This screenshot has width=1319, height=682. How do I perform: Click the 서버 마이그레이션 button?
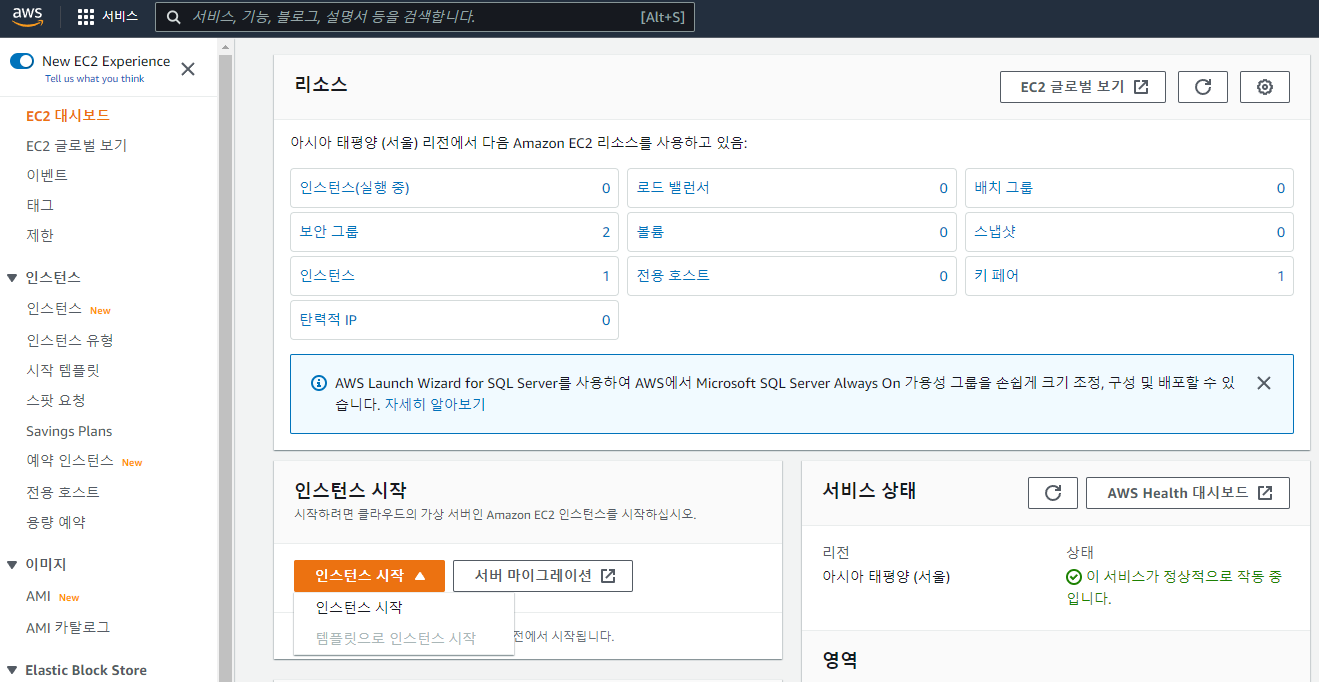point(543,576)
